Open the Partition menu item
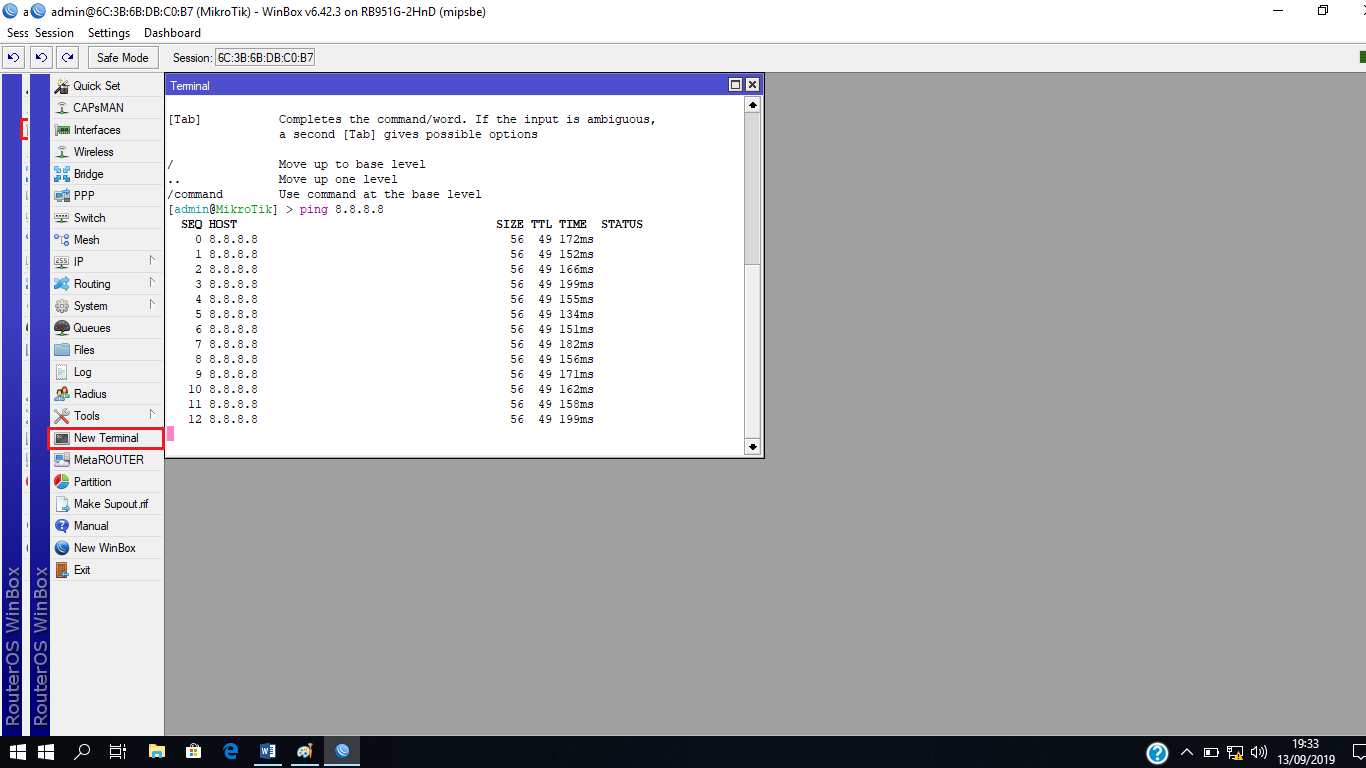This screenshot has height=768, width=1366. coord(107,482)
